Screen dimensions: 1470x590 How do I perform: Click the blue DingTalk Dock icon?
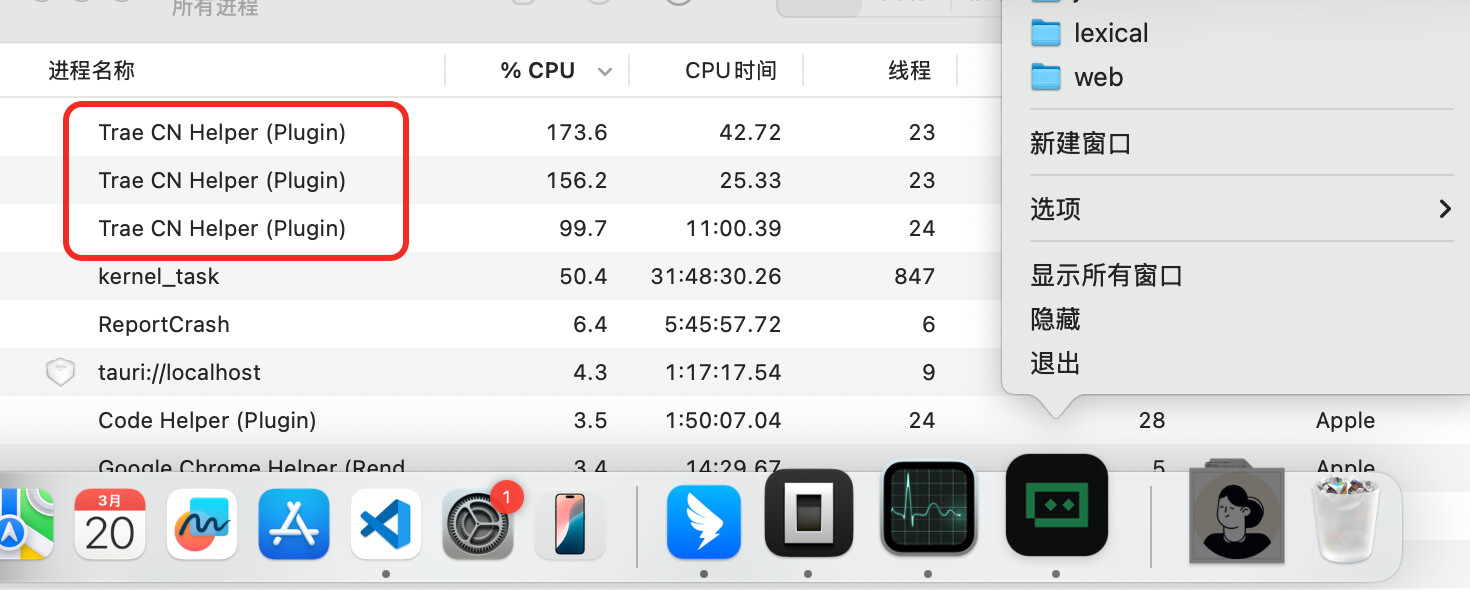(704, 521)
